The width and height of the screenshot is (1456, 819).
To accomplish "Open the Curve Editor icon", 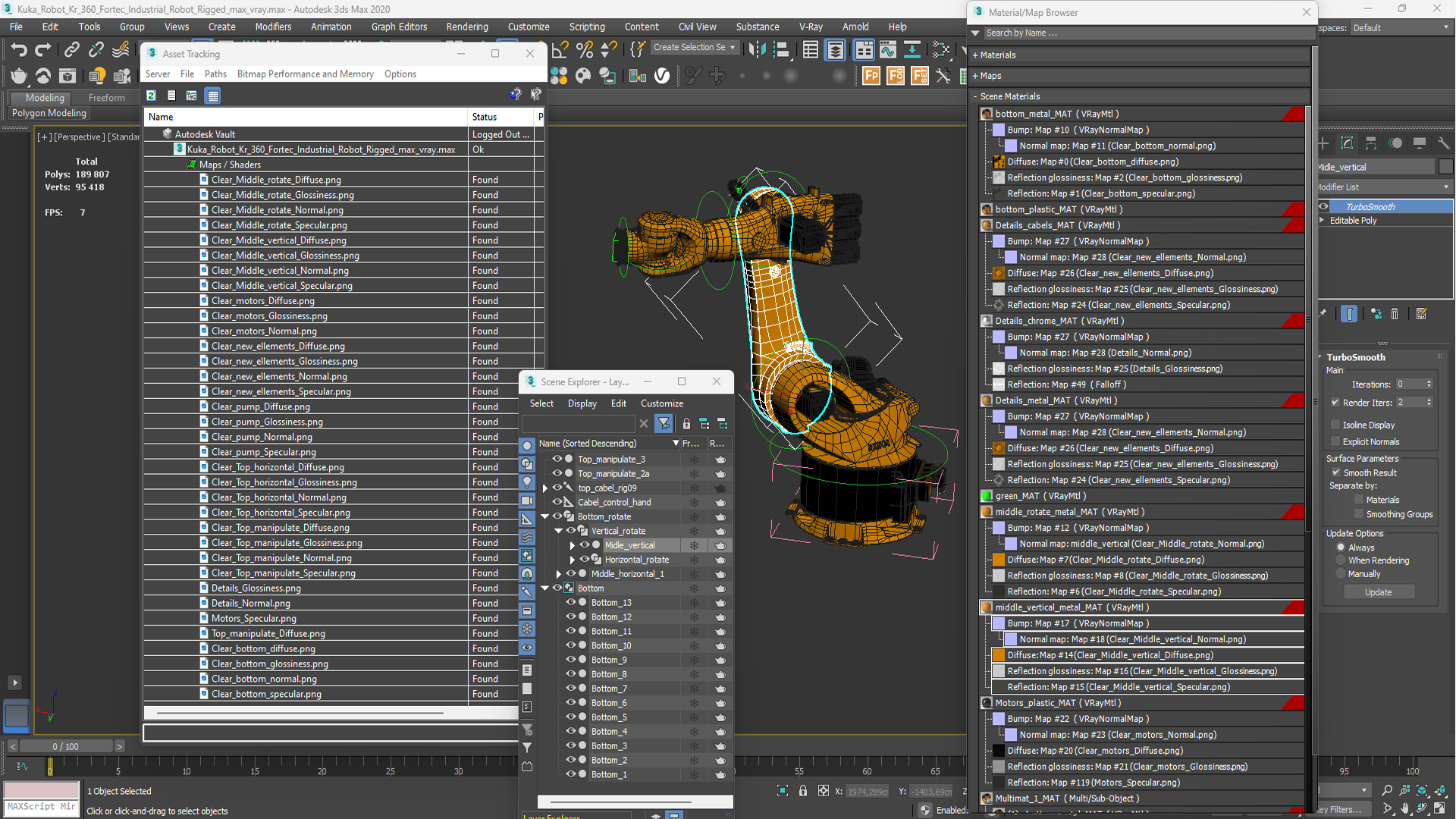I will coord(888,50).
